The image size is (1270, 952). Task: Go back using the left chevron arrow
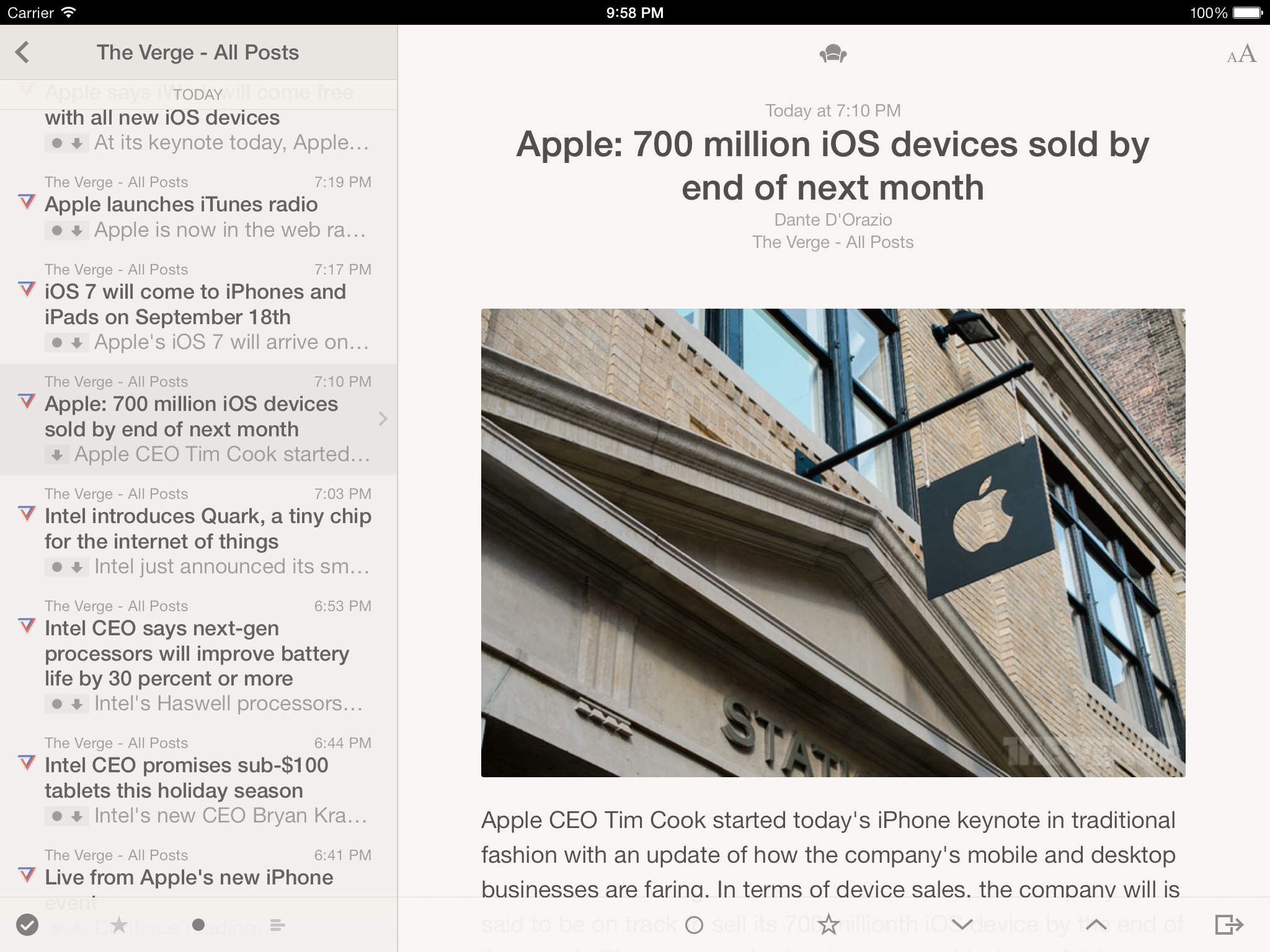(23, 52)
